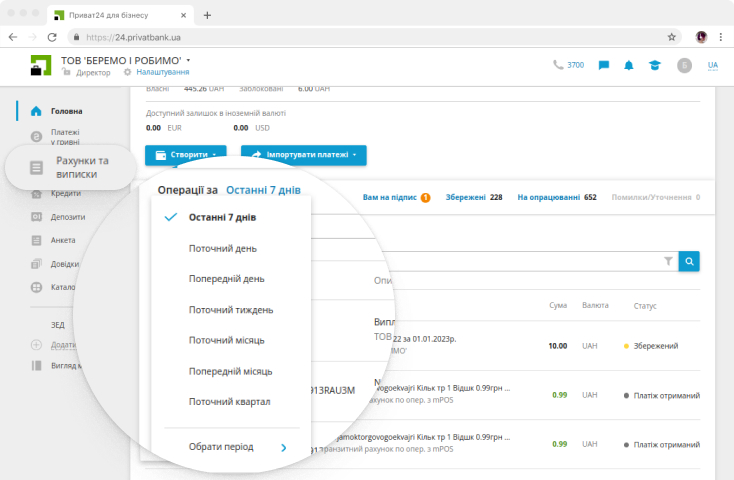Click the payments search input field
Screen dimensions: 734x480
(520, 261)
